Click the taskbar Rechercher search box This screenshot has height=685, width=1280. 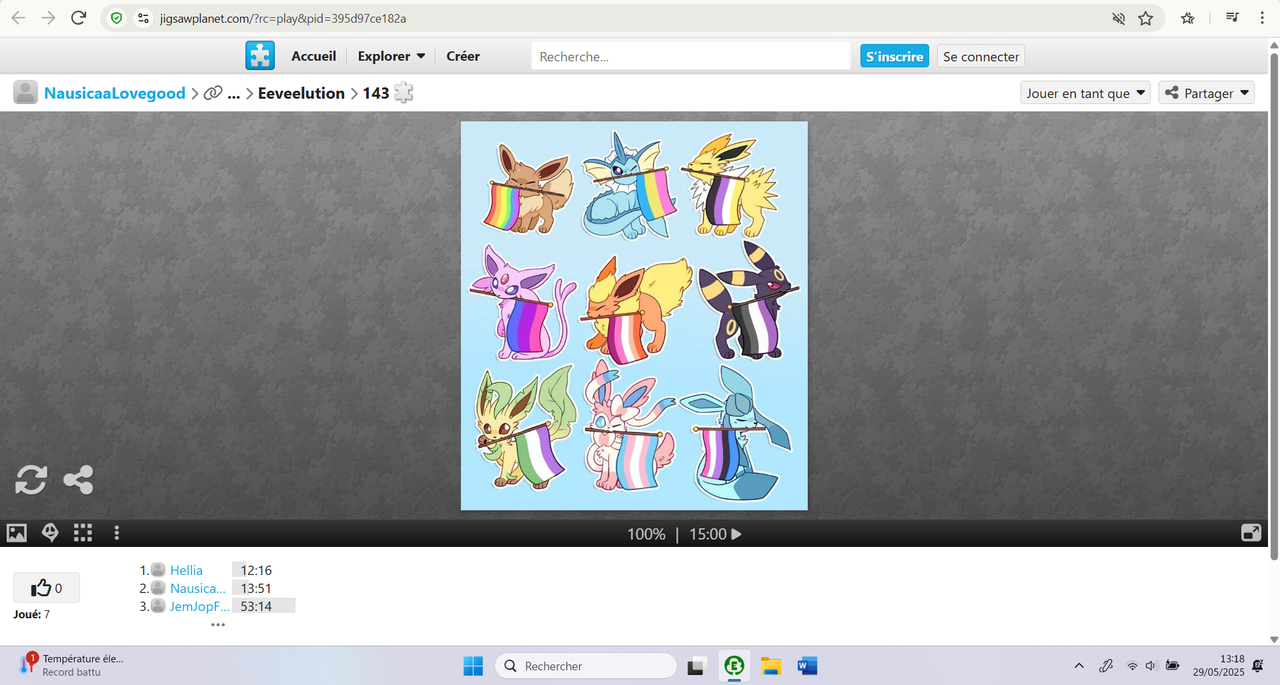(x=586, y=666)
